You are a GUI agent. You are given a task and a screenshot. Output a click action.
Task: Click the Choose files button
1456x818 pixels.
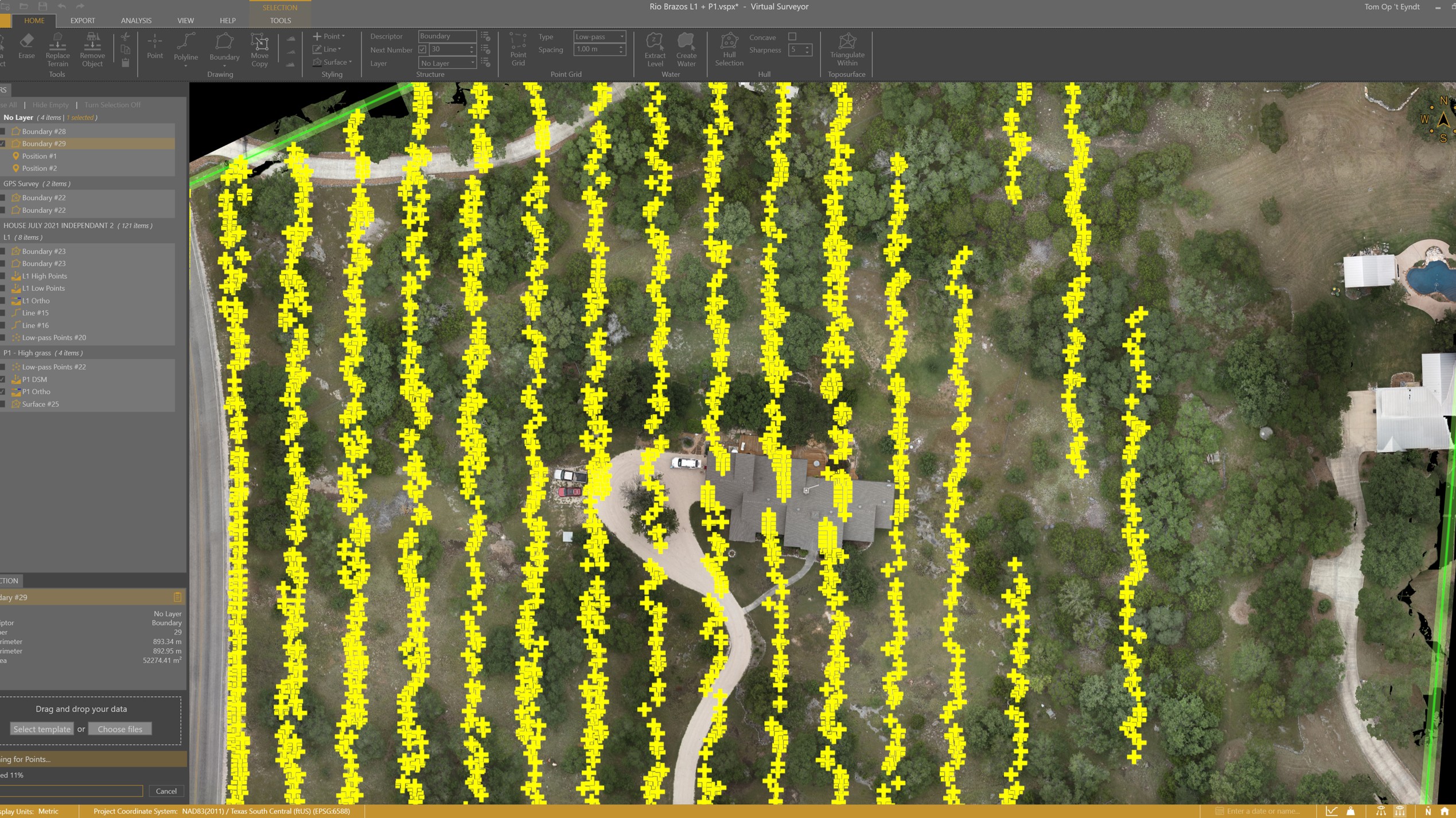[x=120, y=729]
